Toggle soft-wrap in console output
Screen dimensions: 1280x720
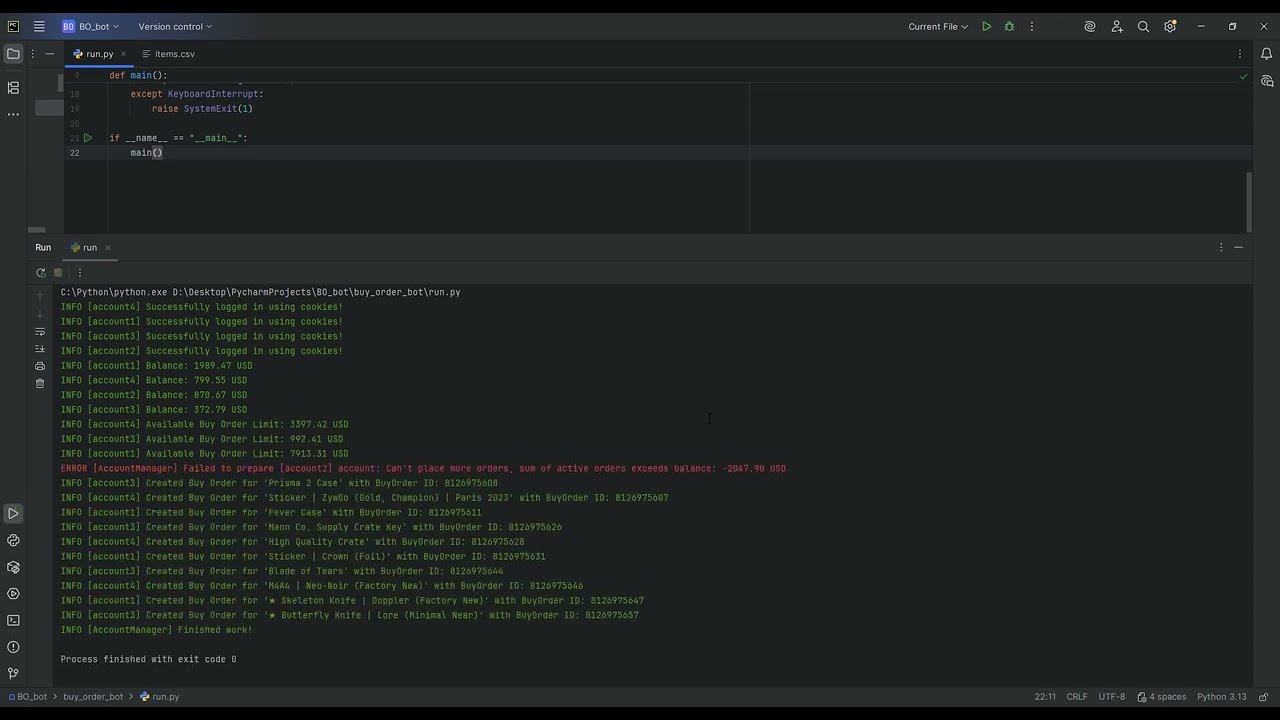[40, 332]
